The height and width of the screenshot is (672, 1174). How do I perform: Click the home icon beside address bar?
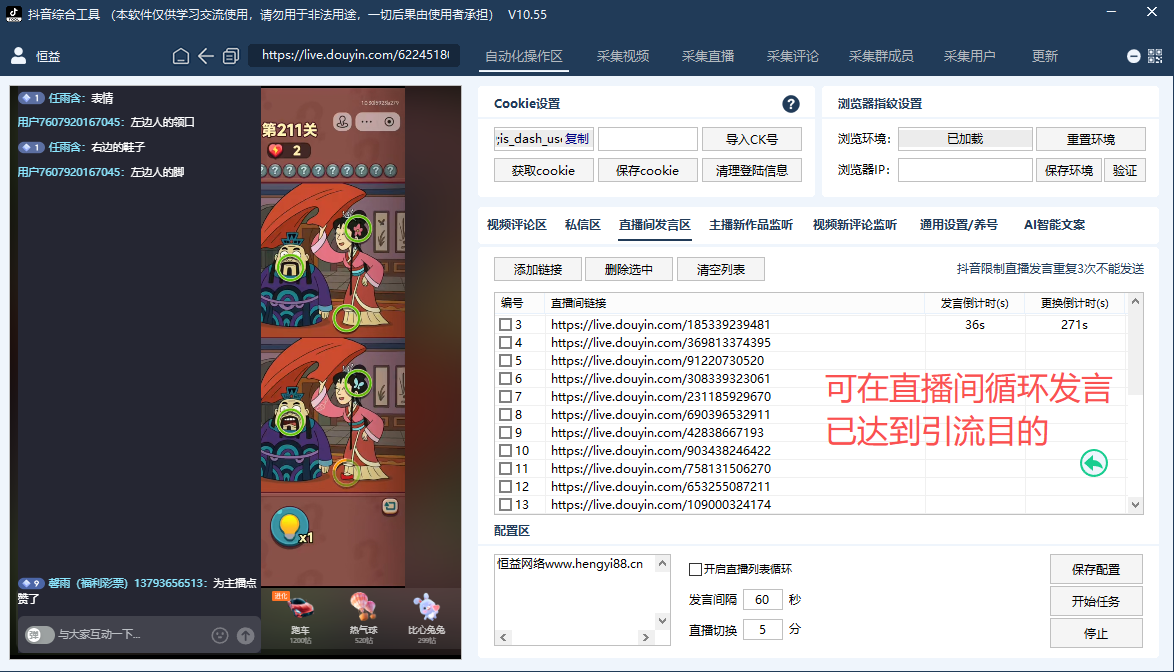click(x=180, y=56)
